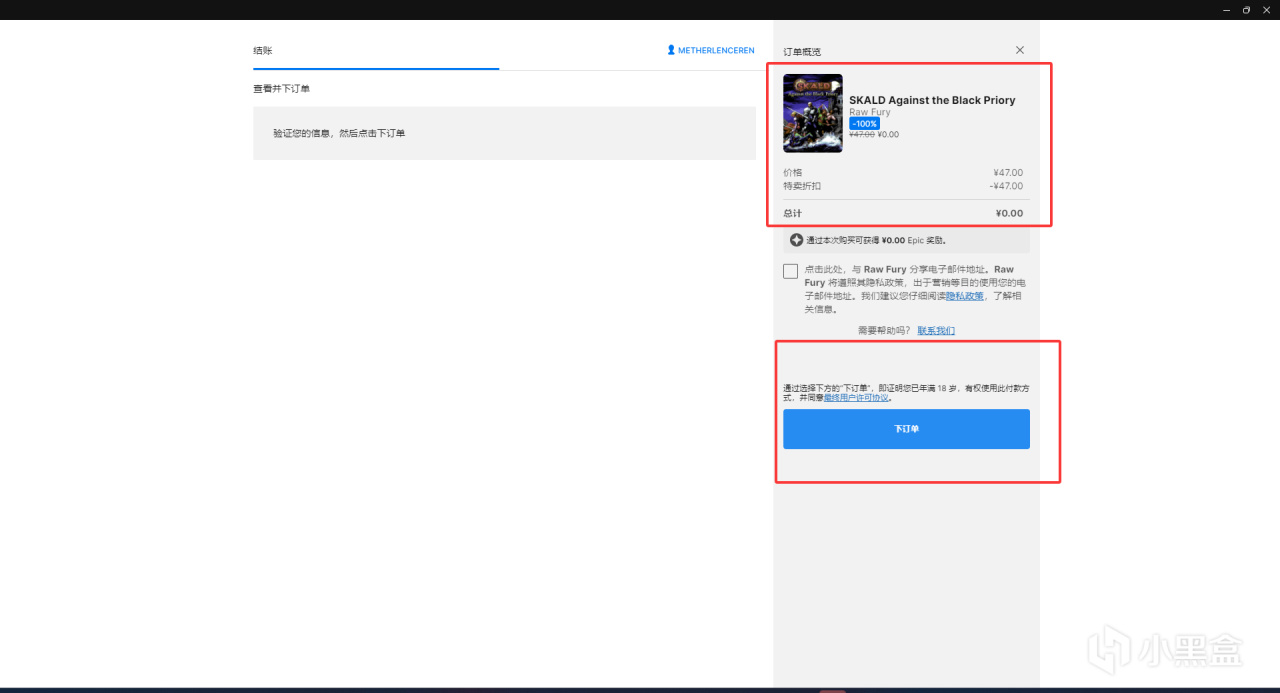
Task: Click the user profile icon beside METHERLENCEREN
Action: click(x=671, y=50)
